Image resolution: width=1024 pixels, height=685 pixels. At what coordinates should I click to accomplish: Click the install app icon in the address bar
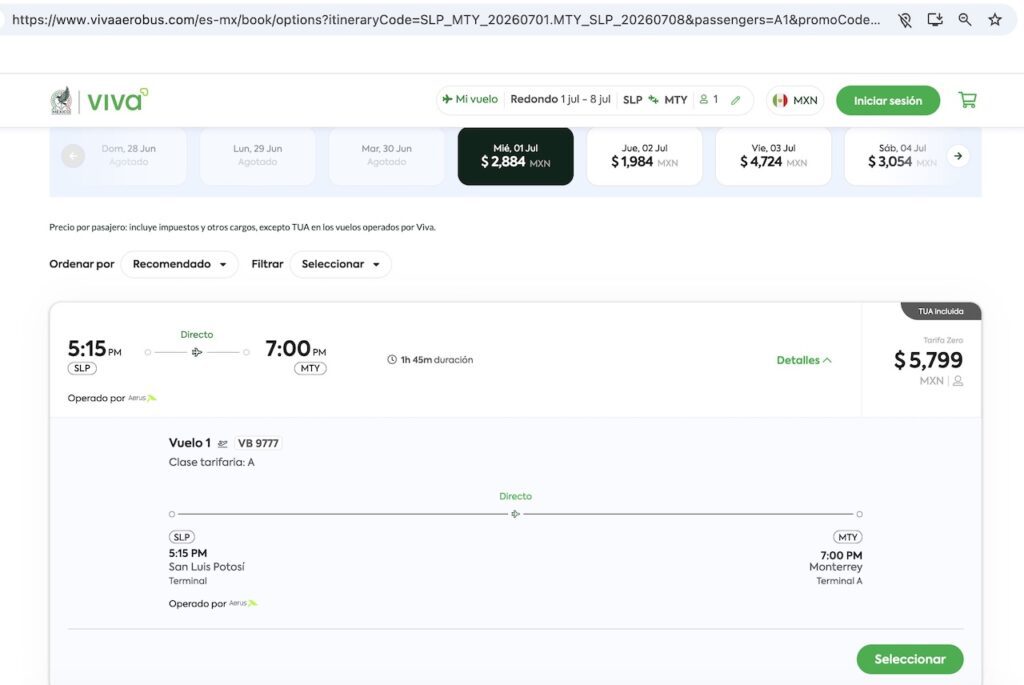click(935, 20)
